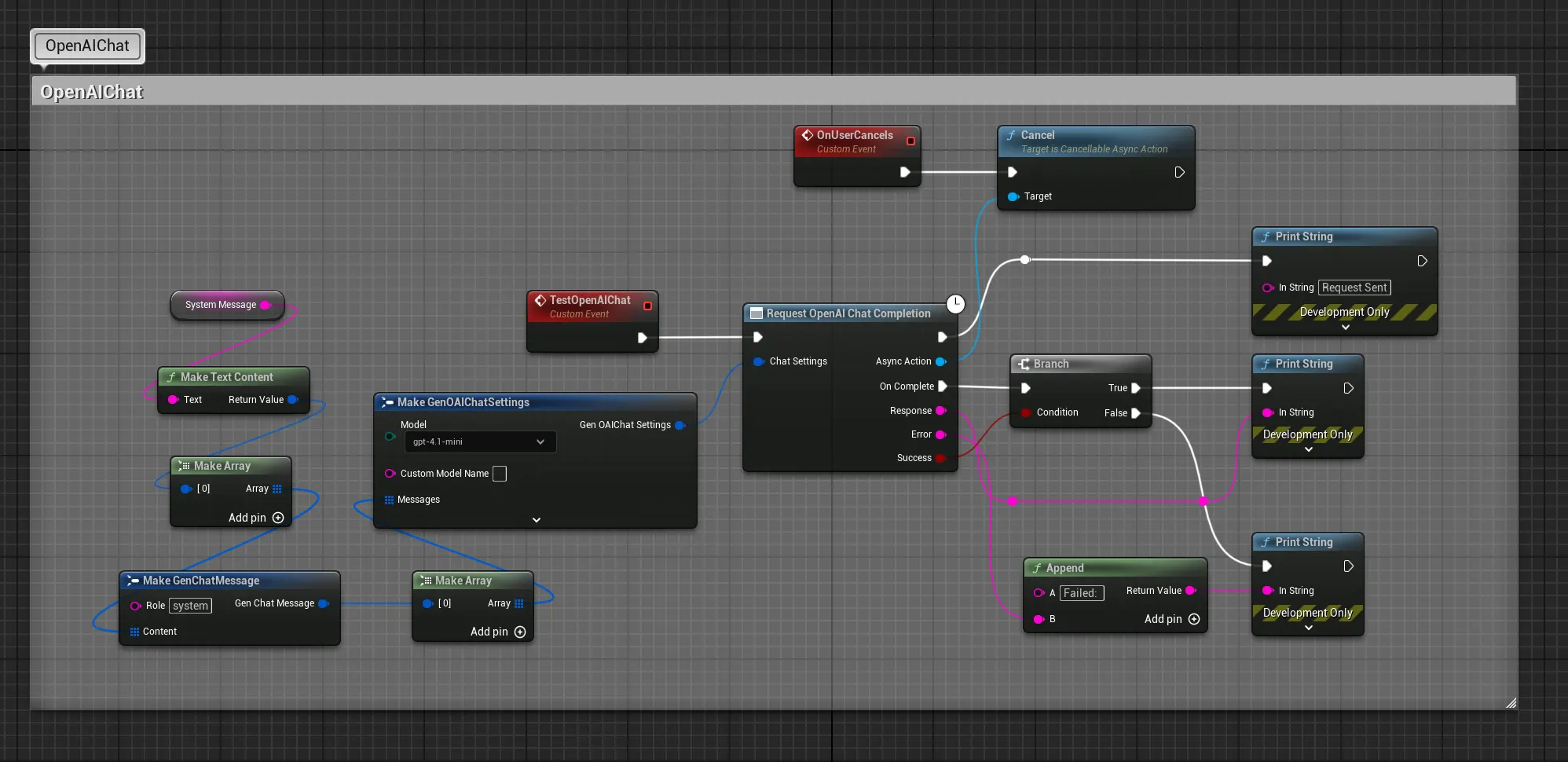Screen dimensions: 1568x762
Task: Click the OnUserCancels event delegate pin
Action: (x=910, y=141)
